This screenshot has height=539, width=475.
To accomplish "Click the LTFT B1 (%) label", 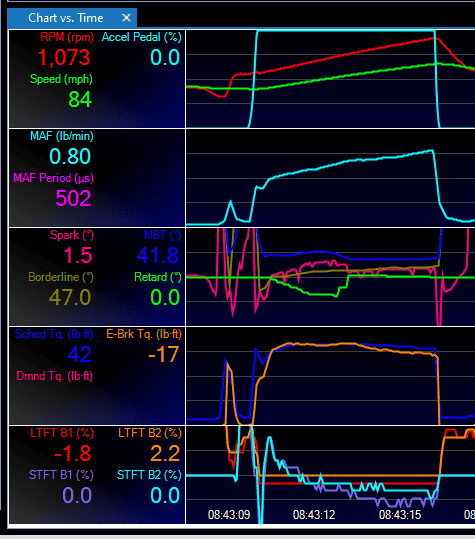I will pos(62,433).
